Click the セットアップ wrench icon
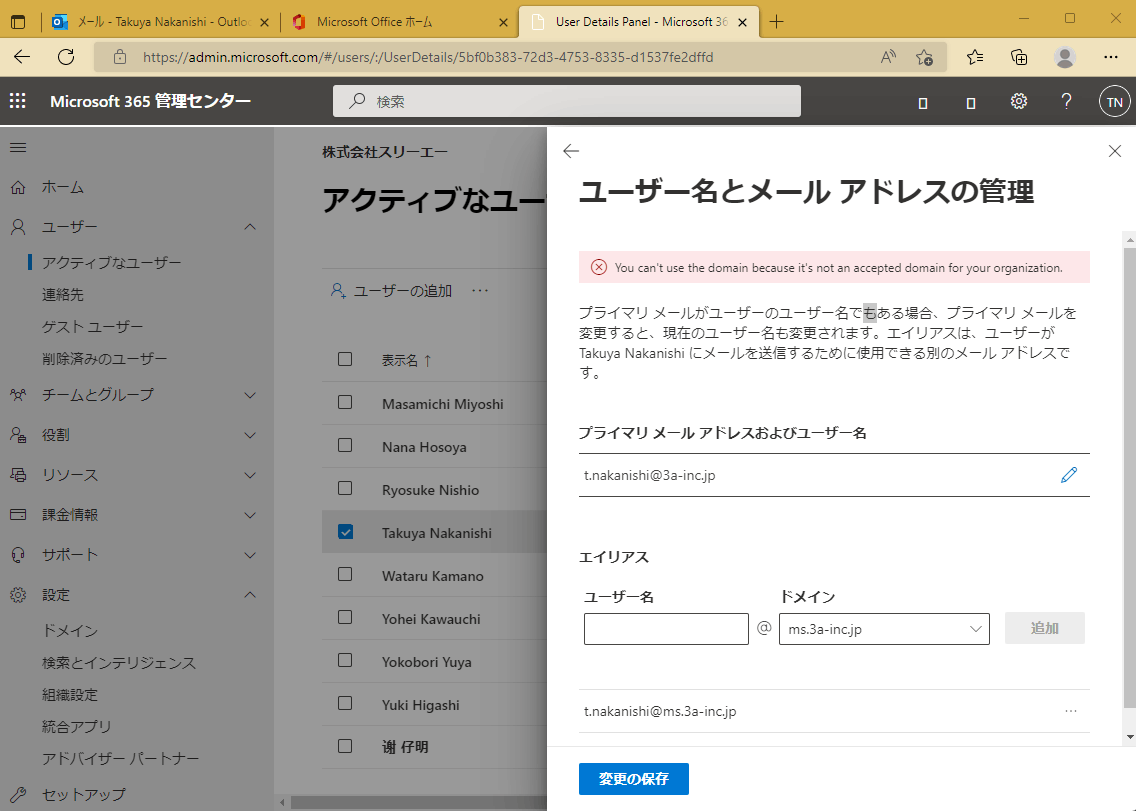The image size is (1136, 811). click(x=18, y=794)
